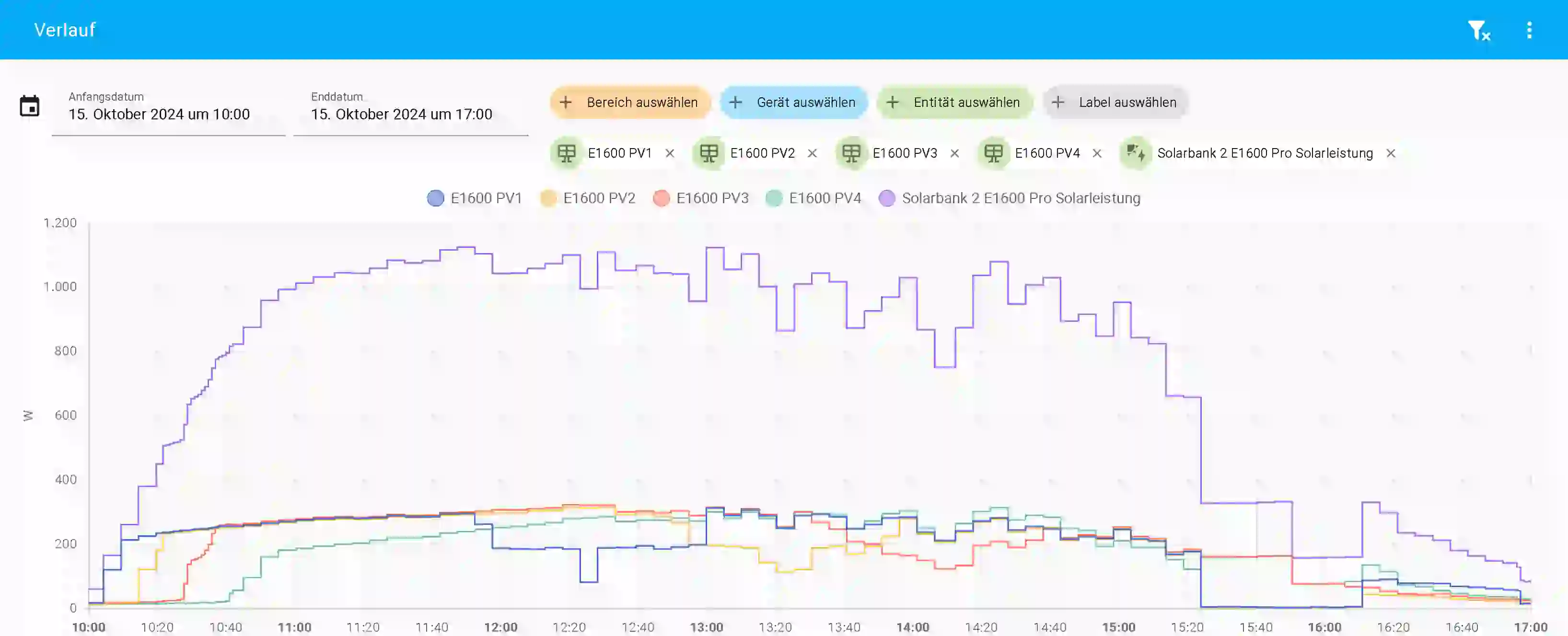This screenshot has height=636, width=1568.
Task: Click plus icon on Gerät auswählen
Action: pyautogui.click(x=735, y=102)
